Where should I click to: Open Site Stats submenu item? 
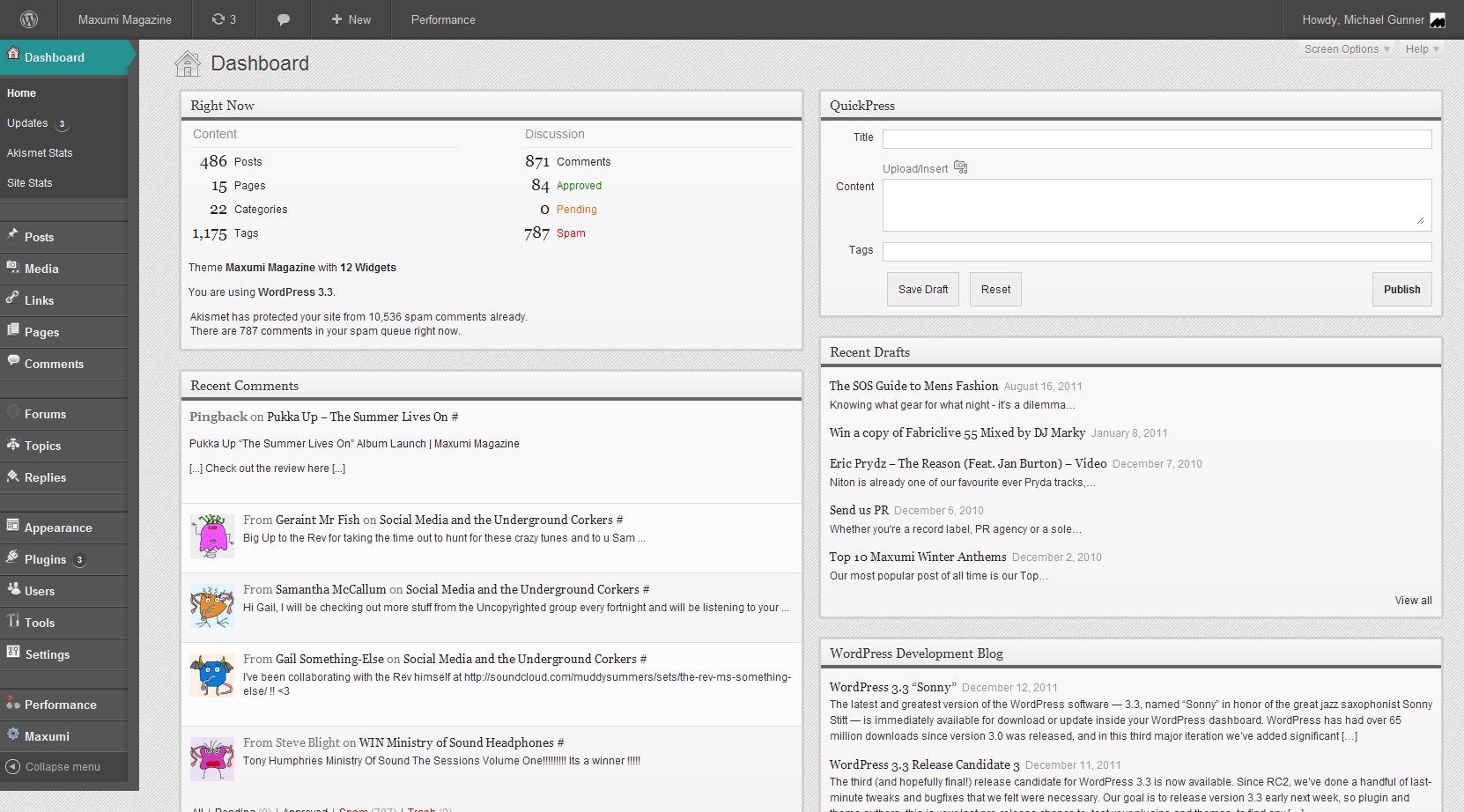click(x=30, y=183)
